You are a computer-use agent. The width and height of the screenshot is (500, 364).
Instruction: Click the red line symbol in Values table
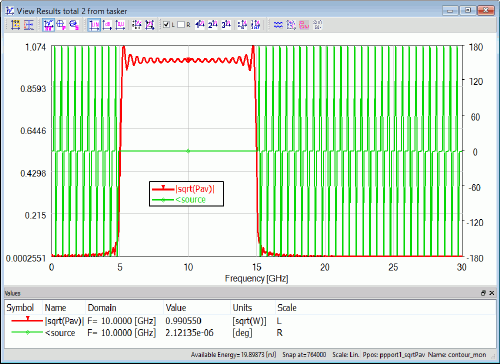point(27,320)
